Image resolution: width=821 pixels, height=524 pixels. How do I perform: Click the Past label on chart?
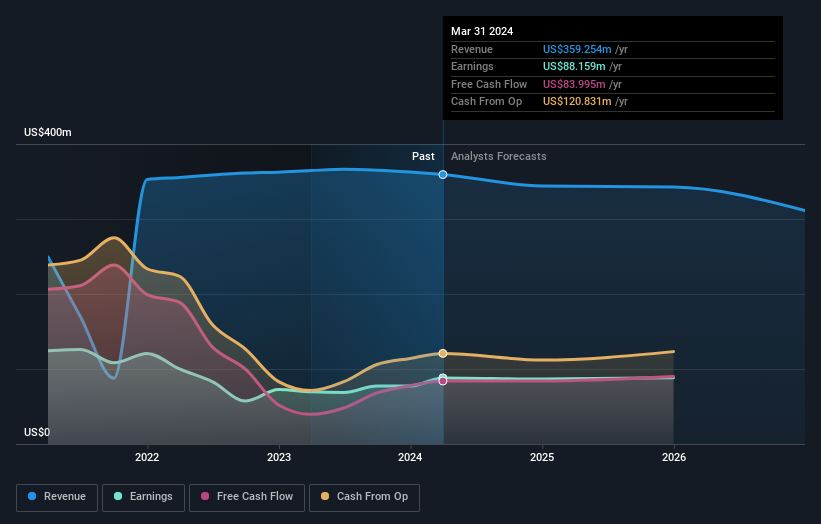(423, 157)
